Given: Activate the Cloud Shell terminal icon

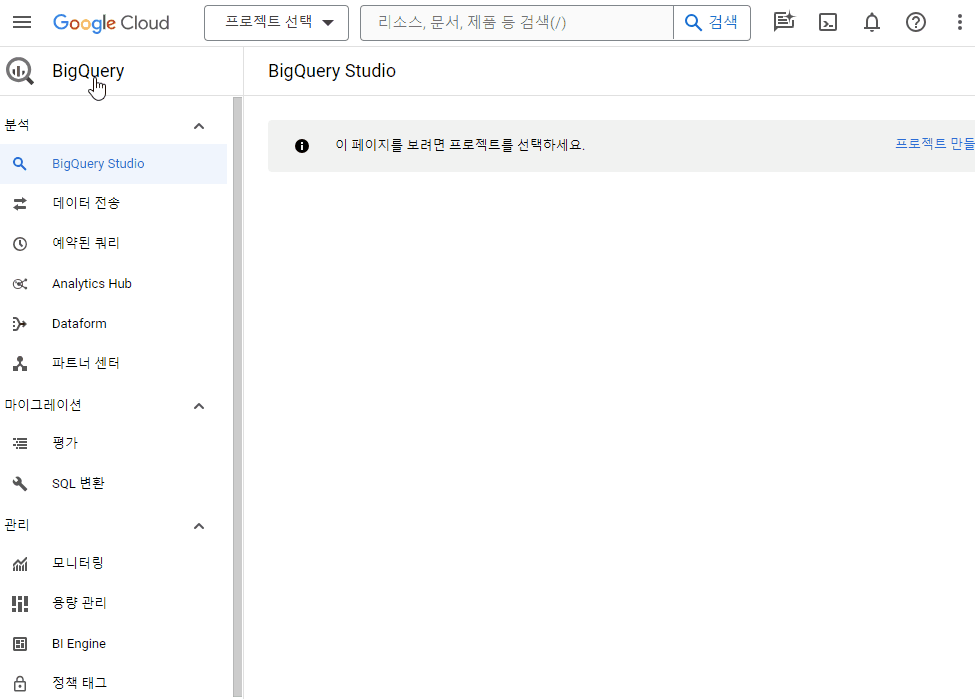Looking at the screenshot, I should coord(828,22).
